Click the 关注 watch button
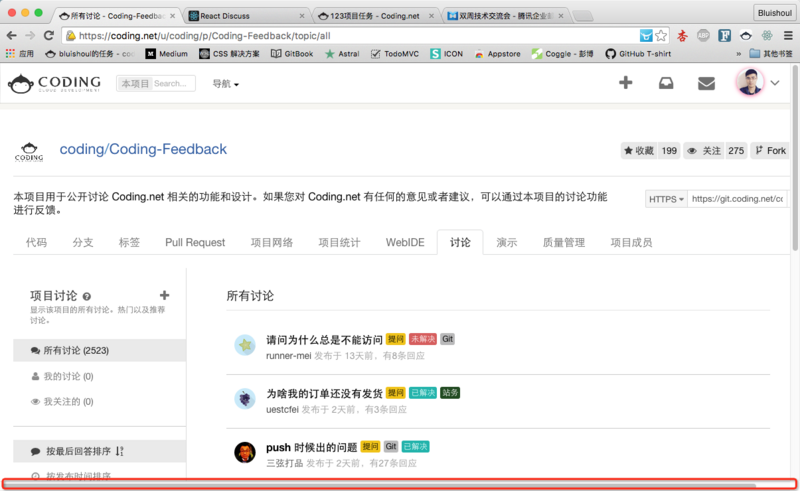800x491 pixels. point(704,151)
